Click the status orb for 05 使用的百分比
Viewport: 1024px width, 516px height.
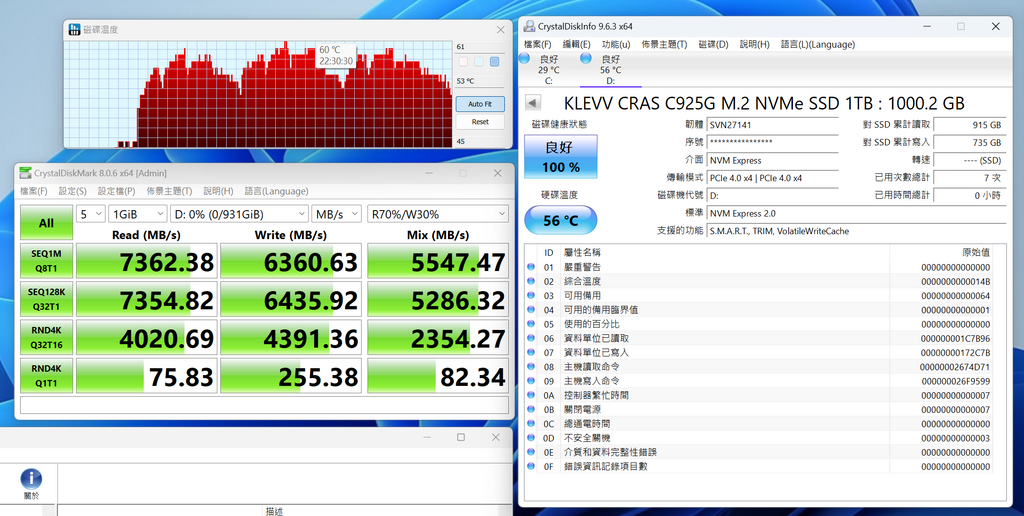tap(531, 324)
